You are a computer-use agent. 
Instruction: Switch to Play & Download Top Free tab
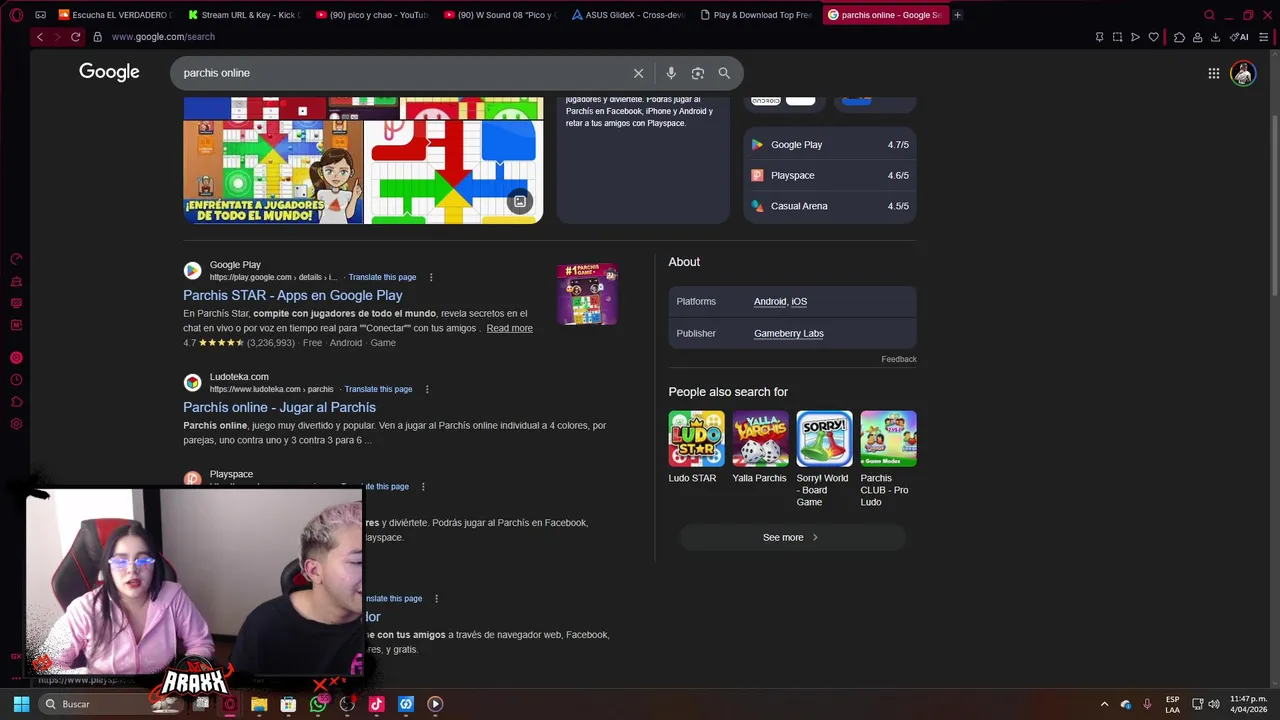[755, 15]
